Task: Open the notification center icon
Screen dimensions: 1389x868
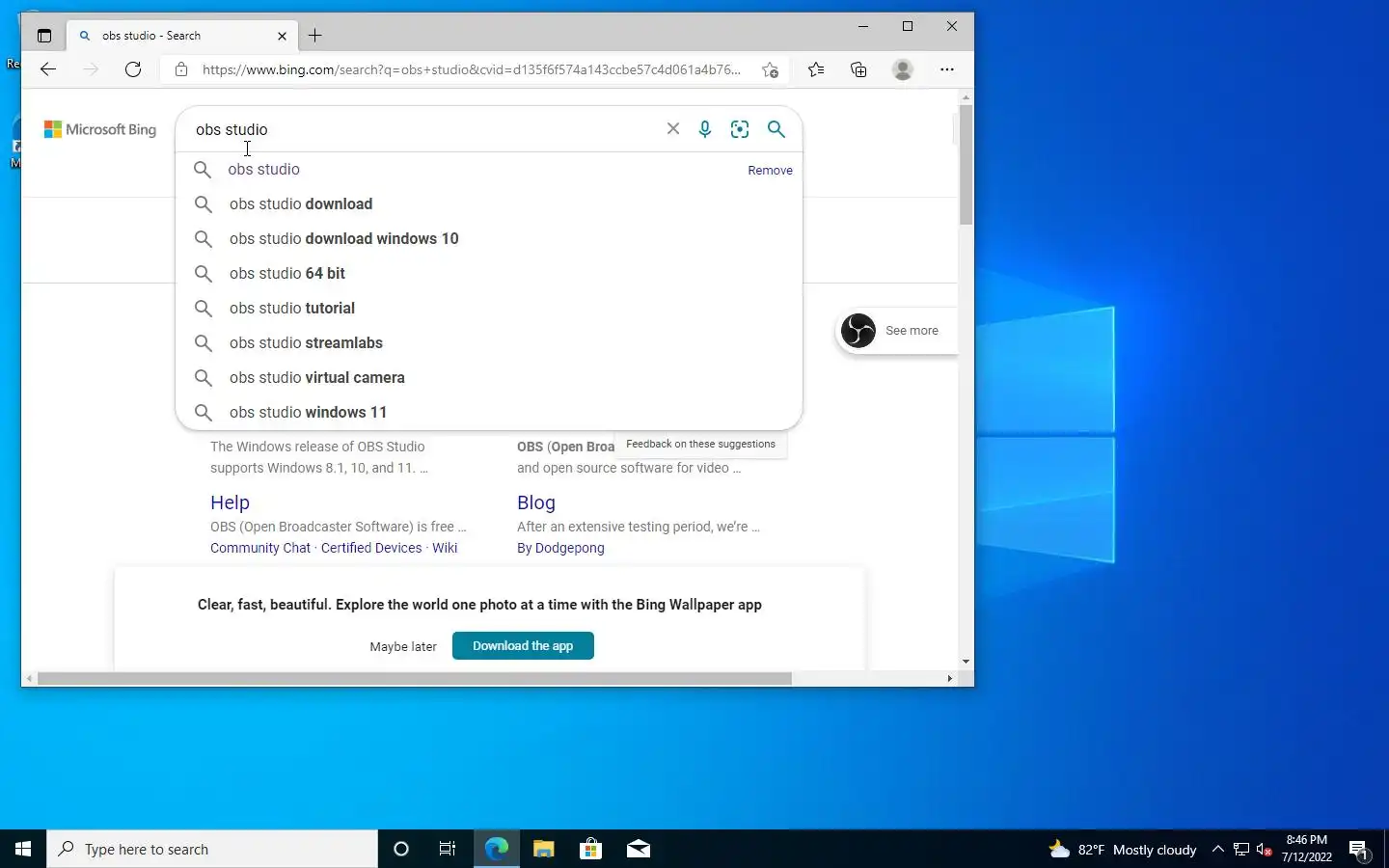Action: [x=1359, y=850]
